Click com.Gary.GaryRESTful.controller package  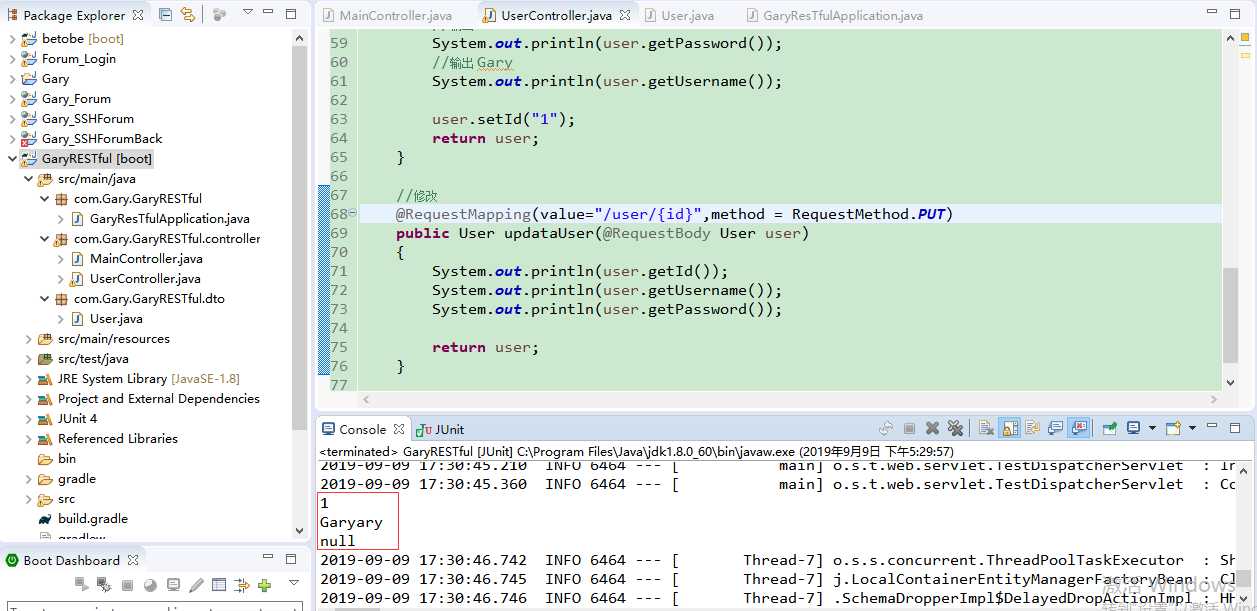167,239
